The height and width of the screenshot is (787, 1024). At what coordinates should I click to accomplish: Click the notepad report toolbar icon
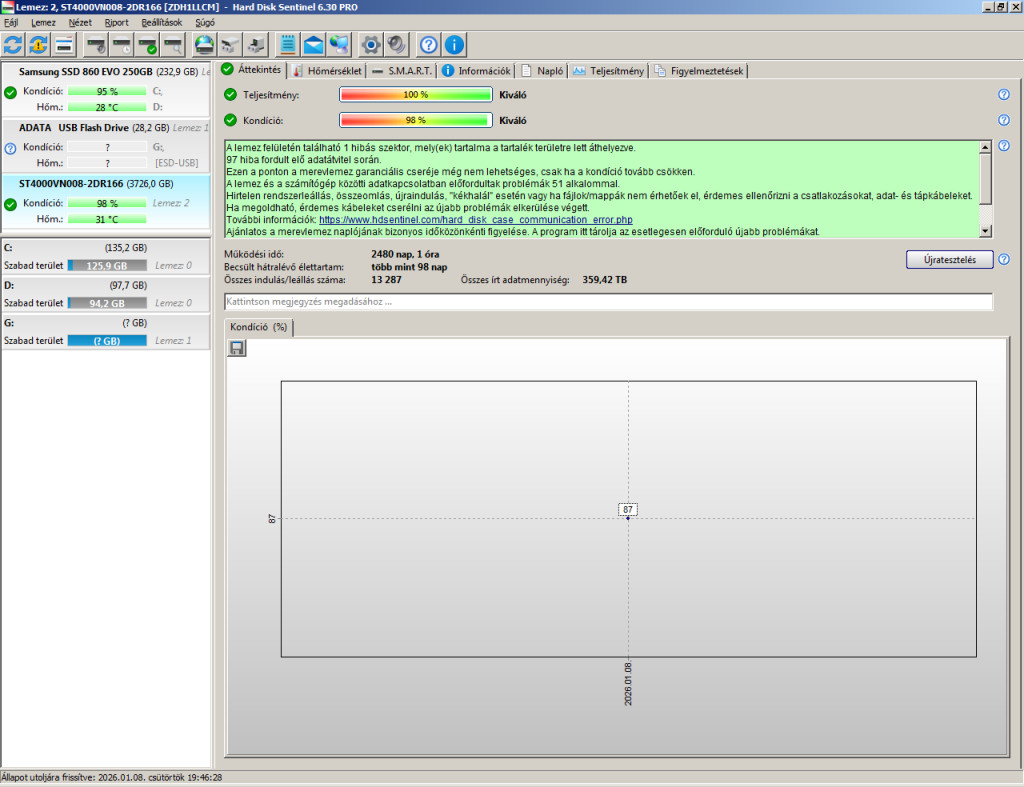pos(288,44)
